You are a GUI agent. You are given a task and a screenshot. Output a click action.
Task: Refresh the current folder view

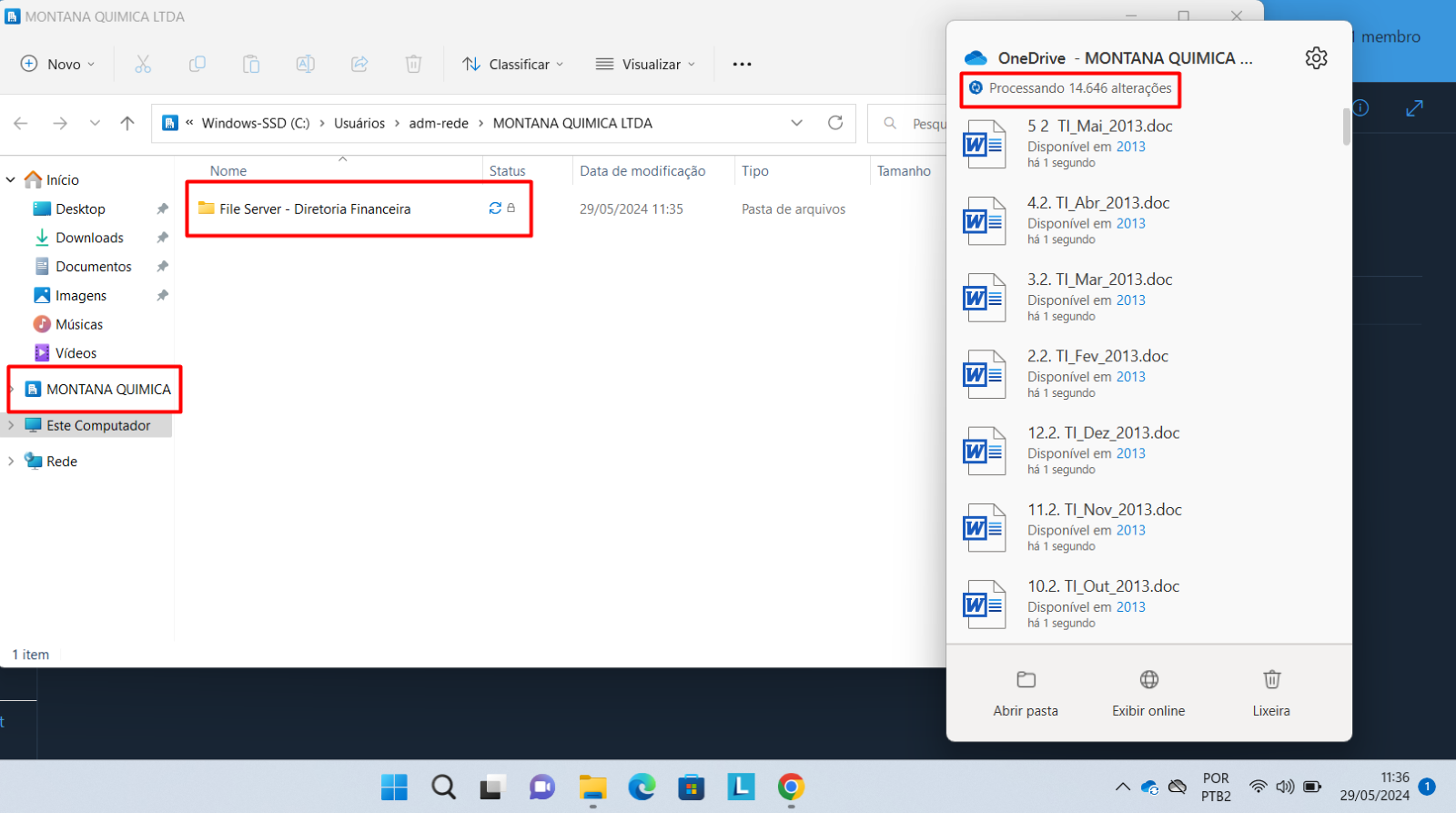click(x=834, y=123)
